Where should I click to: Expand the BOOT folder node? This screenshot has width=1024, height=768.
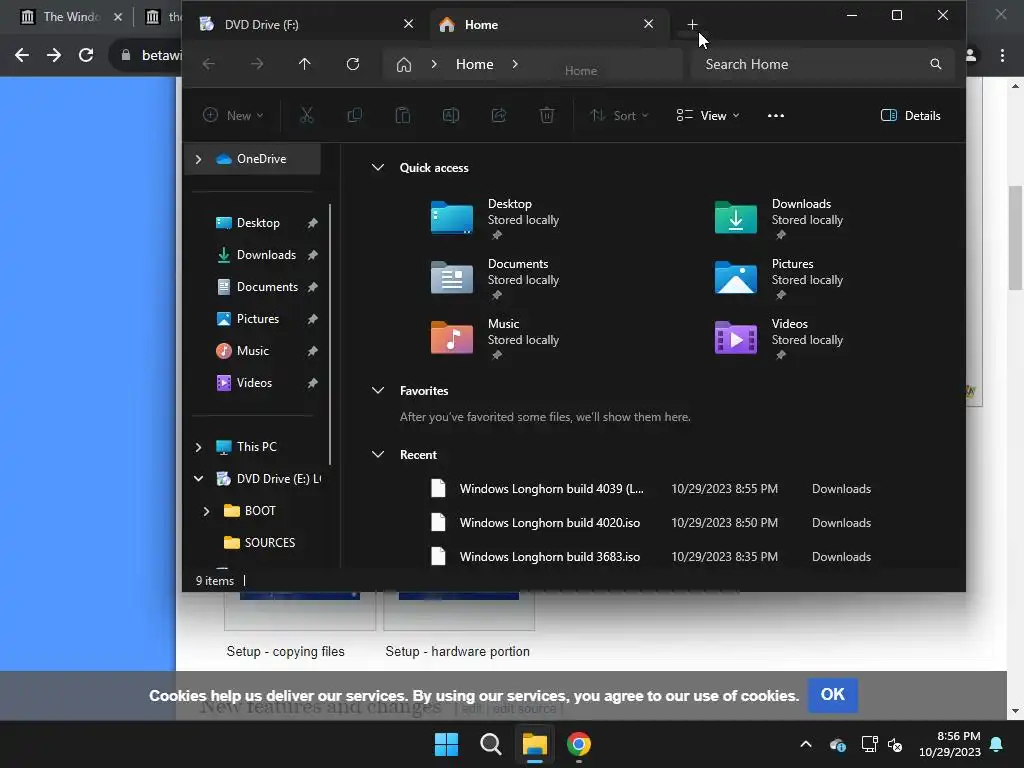coord(206,511)
